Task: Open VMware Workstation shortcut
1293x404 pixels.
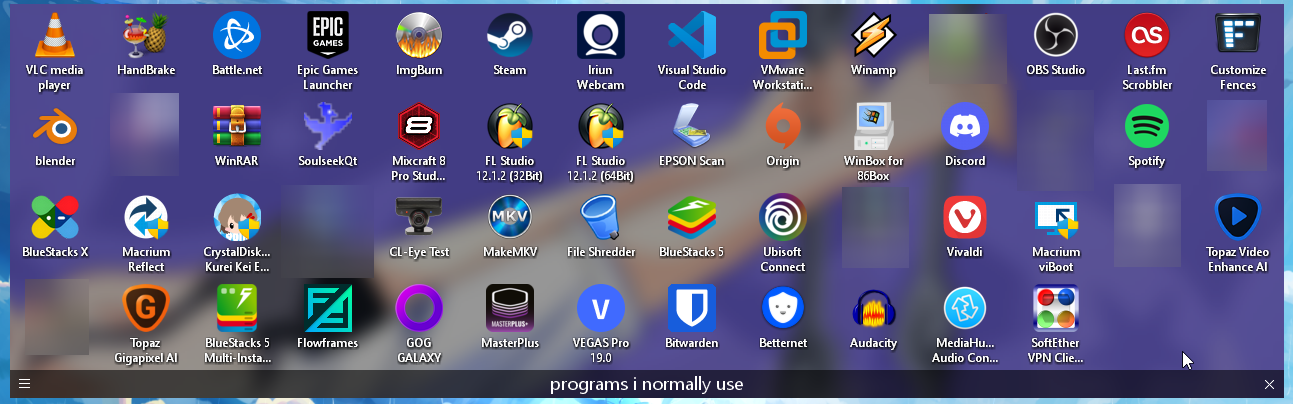Action: click(783, 37)
